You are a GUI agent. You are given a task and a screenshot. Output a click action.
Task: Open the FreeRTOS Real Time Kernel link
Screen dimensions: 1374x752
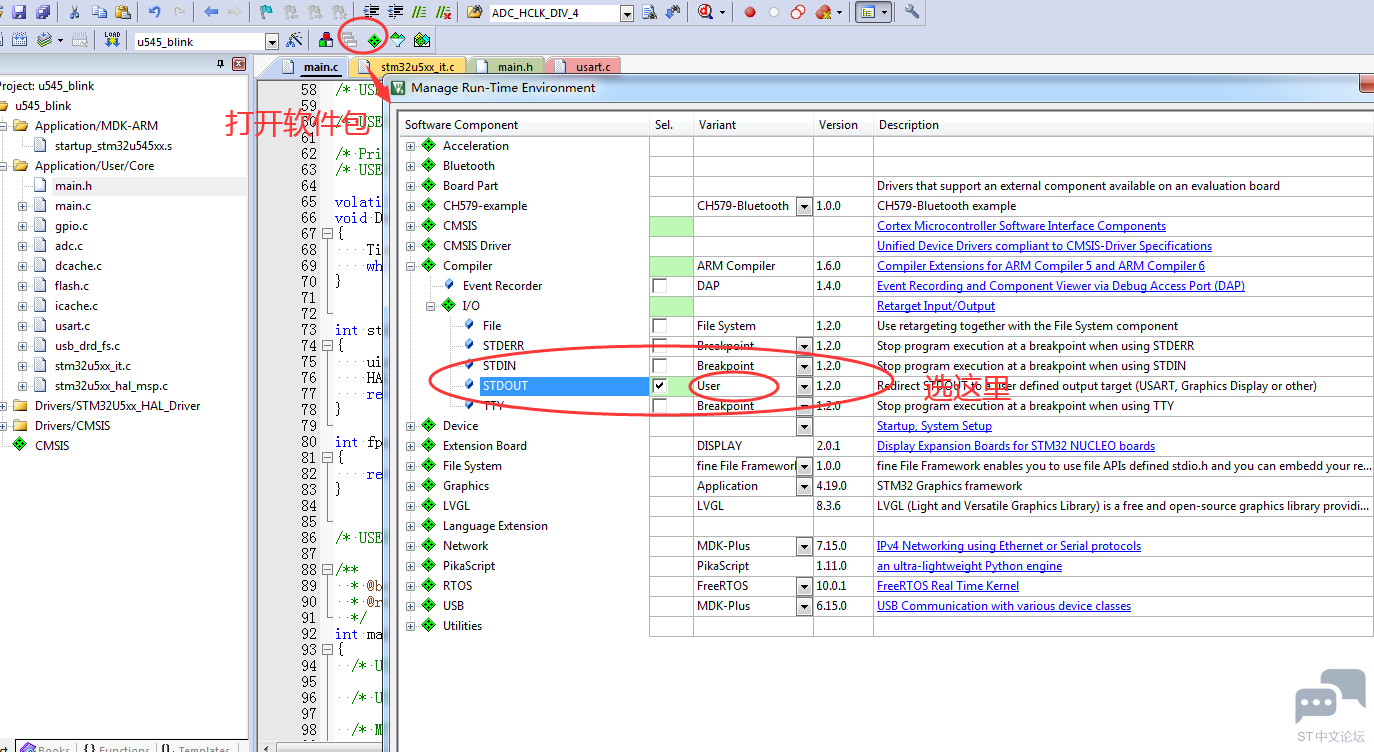point(948,586)
